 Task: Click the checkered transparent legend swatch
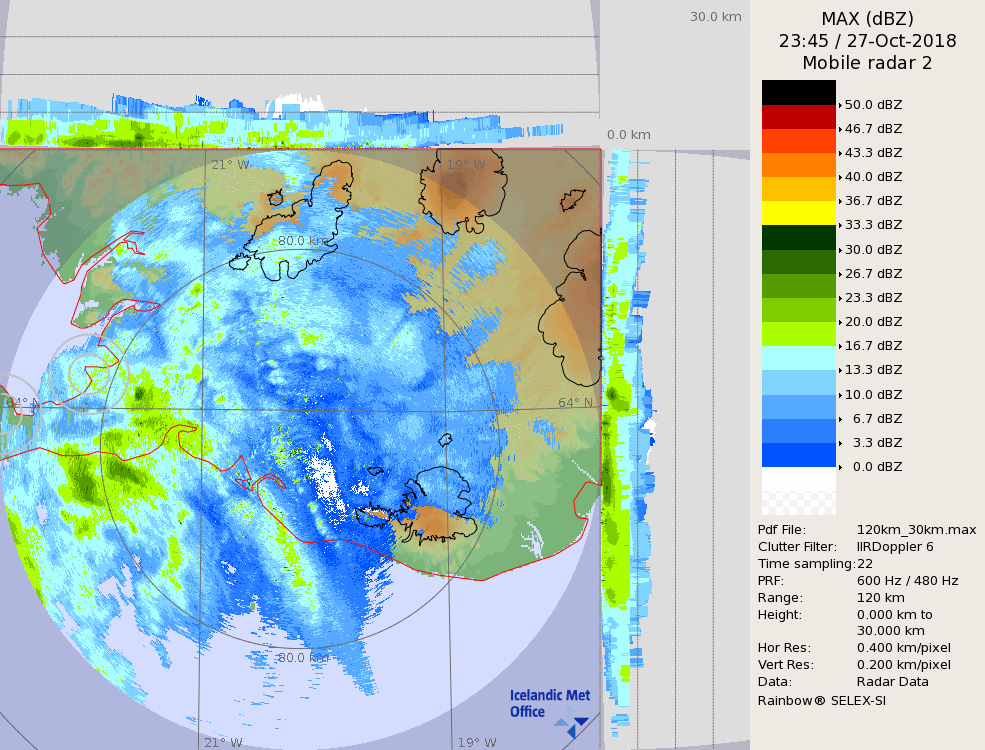coord(798,491)
